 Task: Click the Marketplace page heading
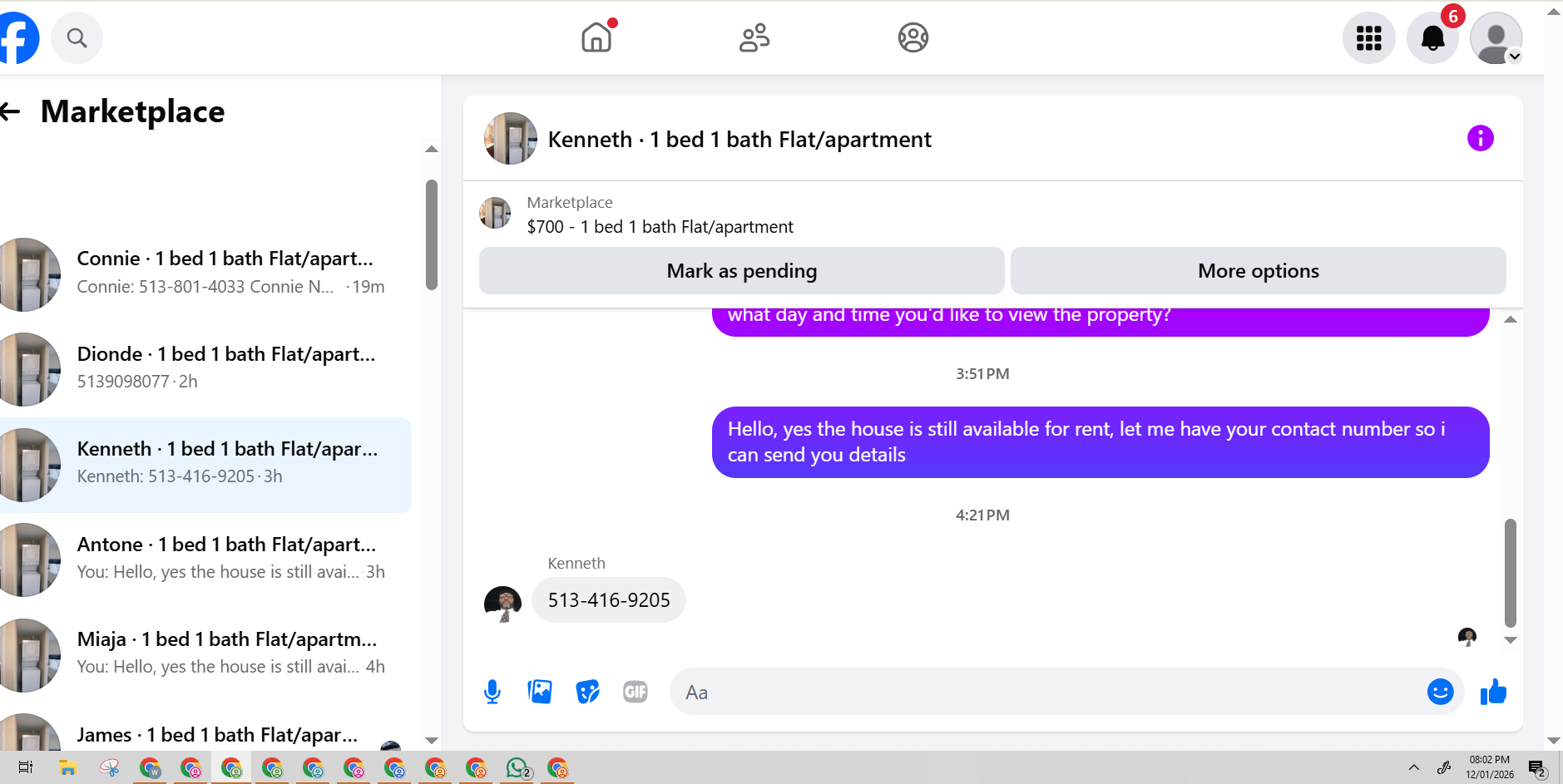pyautogui.click(x=133, y=111)
